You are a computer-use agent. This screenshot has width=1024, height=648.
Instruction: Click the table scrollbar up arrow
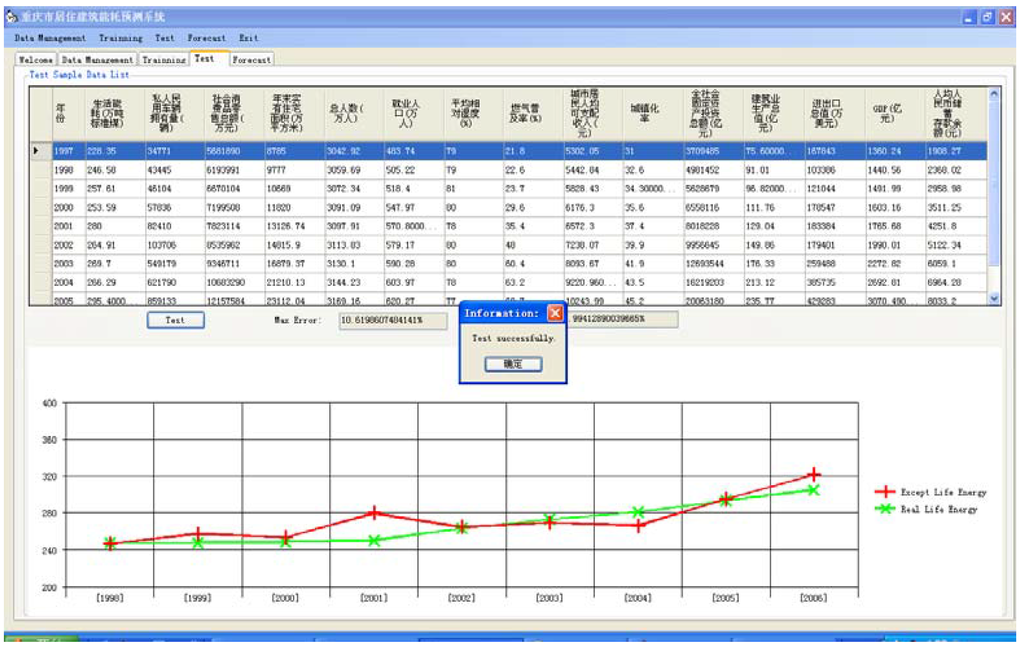point(993,95)
